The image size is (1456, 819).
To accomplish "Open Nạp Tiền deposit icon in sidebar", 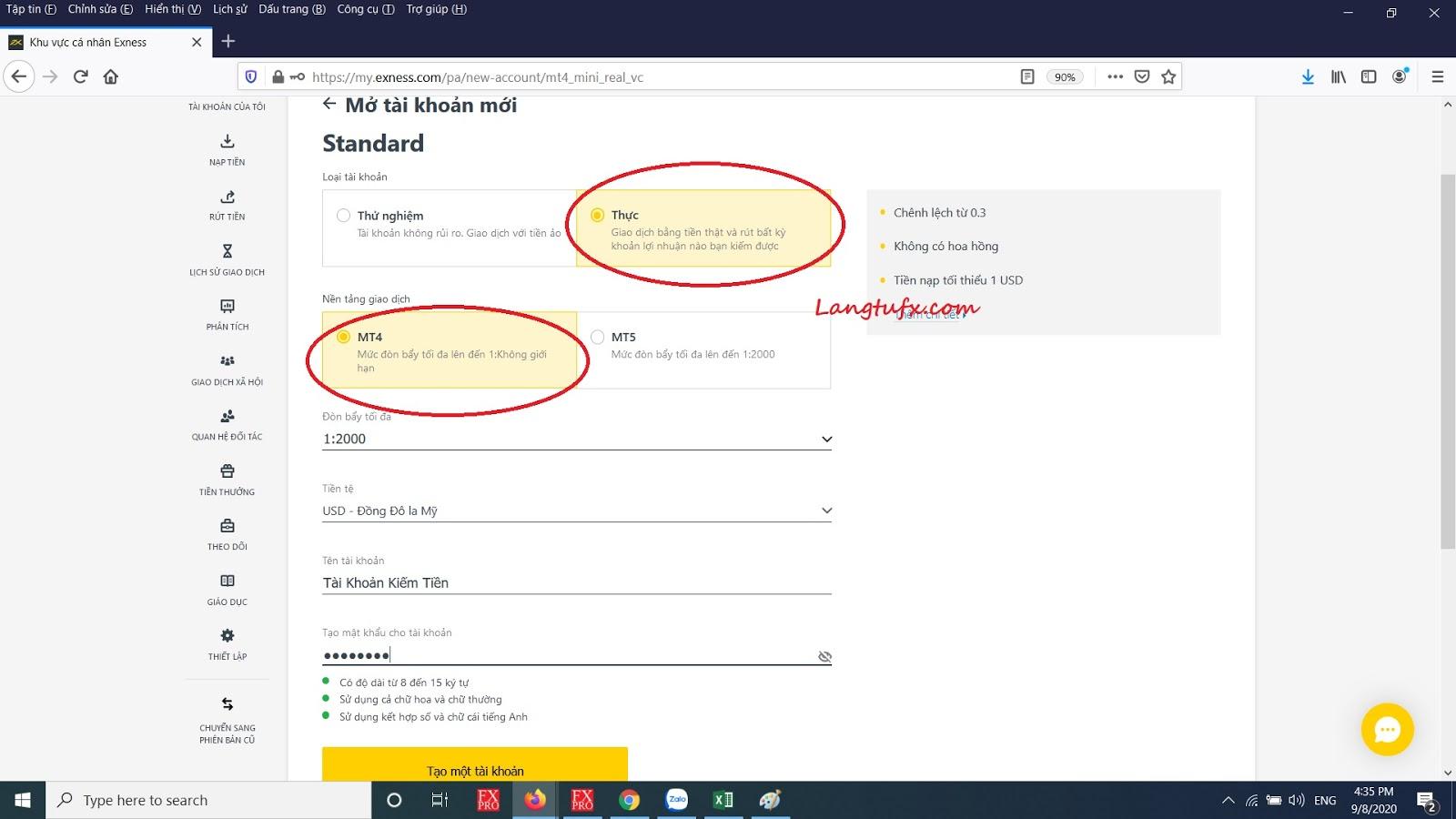I will point(227,141).
